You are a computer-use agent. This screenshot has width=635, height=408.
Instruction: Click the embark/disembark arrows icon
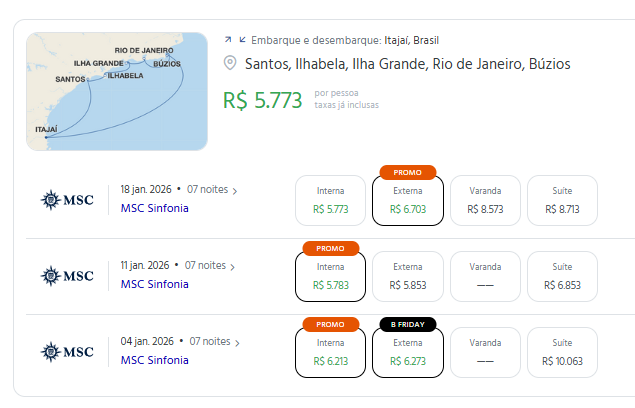tap(234, 40)
